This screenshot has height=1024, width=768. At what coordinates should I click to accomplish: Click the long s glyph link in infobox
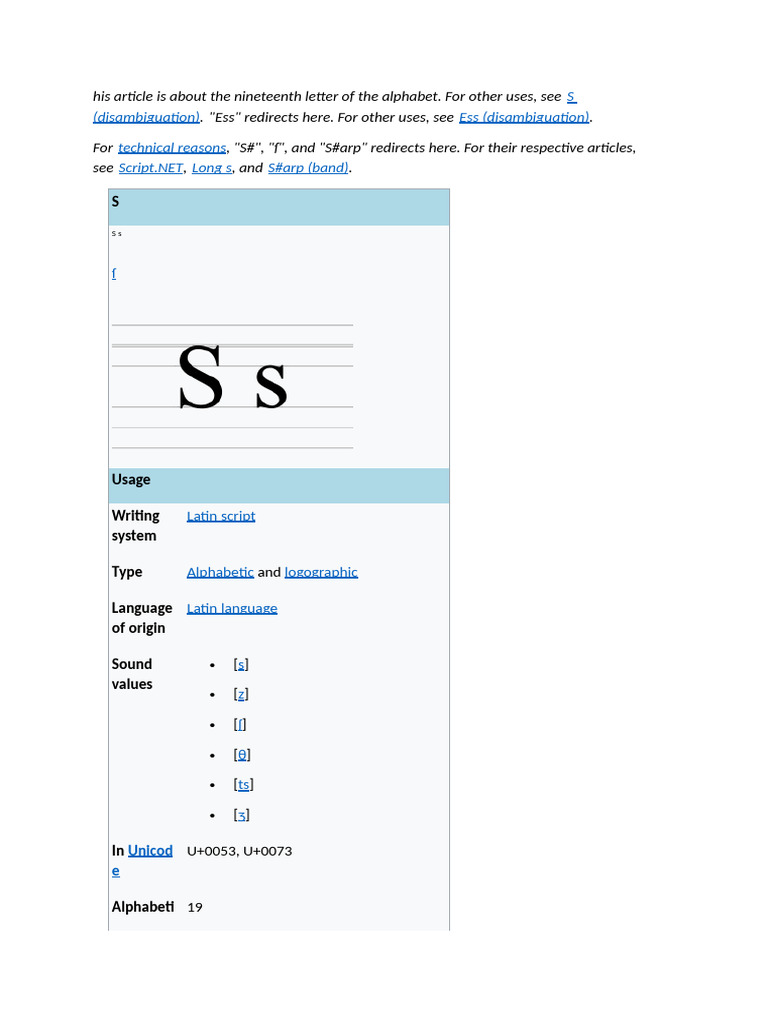(x=114, y=273)
